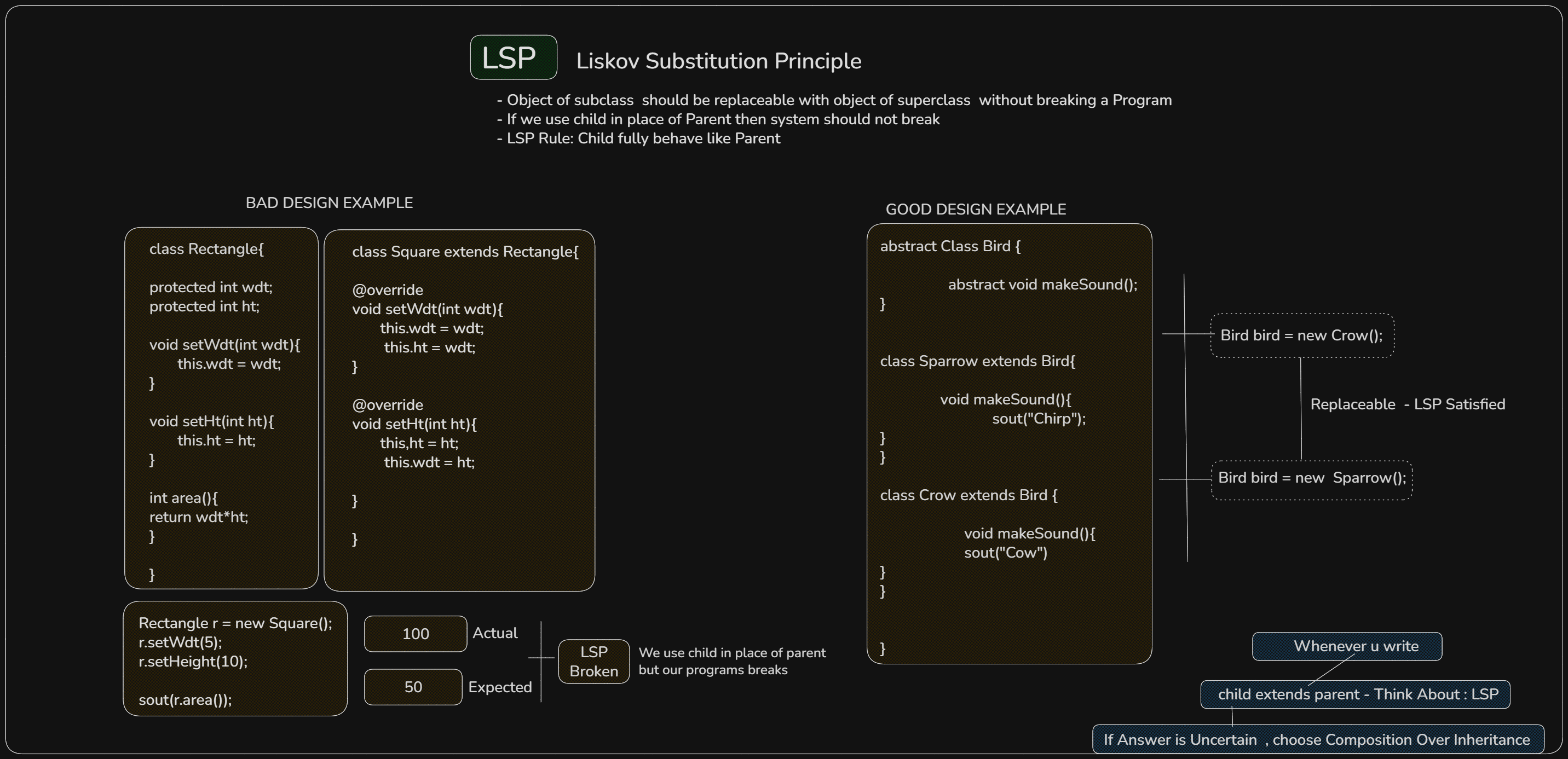Screen dimensions: 1568x759
Task: Click 'void setHt(int ht){' in Rectangle class
Action: pyautogui.click(x=211, y=421)
